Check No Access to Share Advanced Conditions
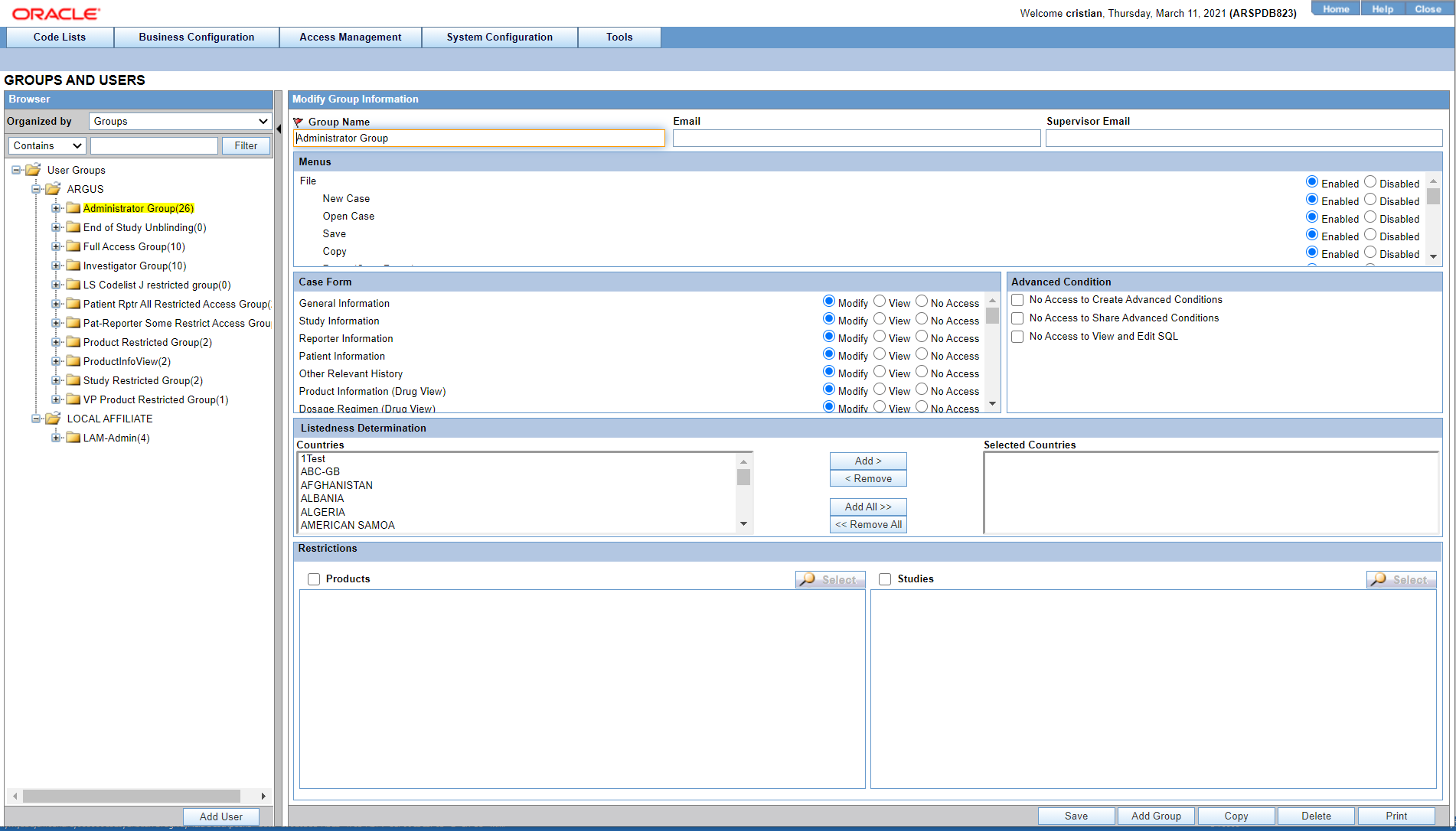Image resolution: width=1456 pixels, height=831 pixels. (x=1017, y=318)
